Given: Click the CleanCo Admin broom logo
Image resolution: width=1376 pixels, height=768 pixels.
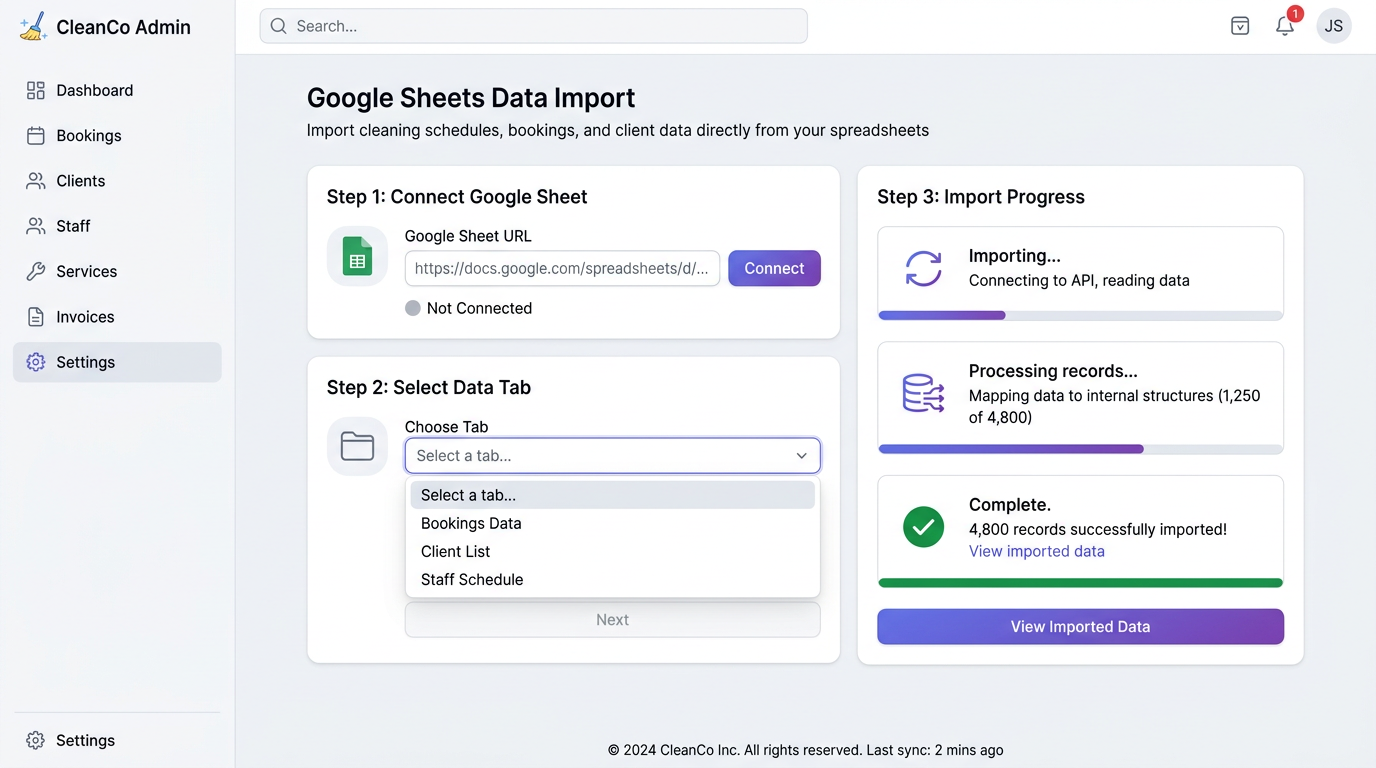Looking at the screenshot, I should coord(33,26).
